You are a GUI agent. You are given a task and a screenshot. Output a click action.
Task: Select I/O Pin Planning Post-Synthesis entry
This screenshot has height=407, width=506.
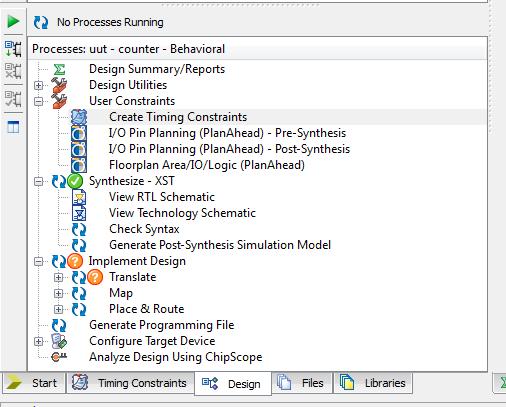click(229, 149)
